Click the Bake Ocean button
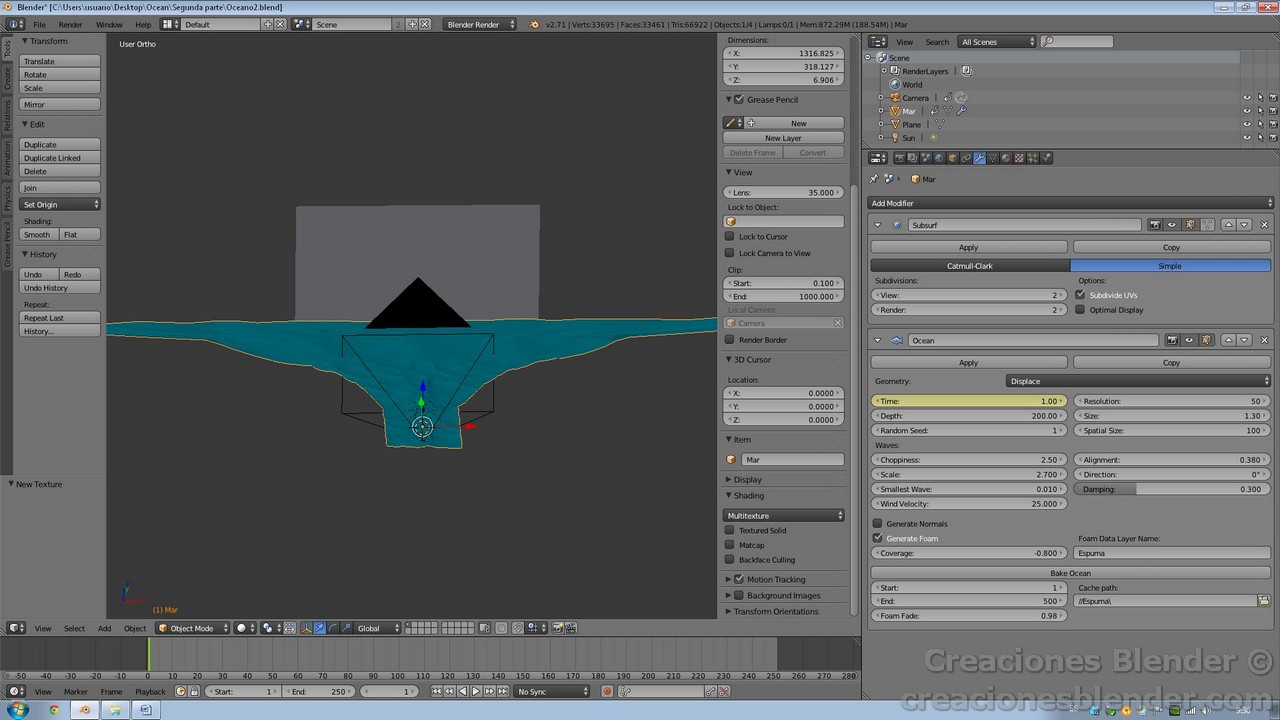1280x720 pixels. point(1070,572)
